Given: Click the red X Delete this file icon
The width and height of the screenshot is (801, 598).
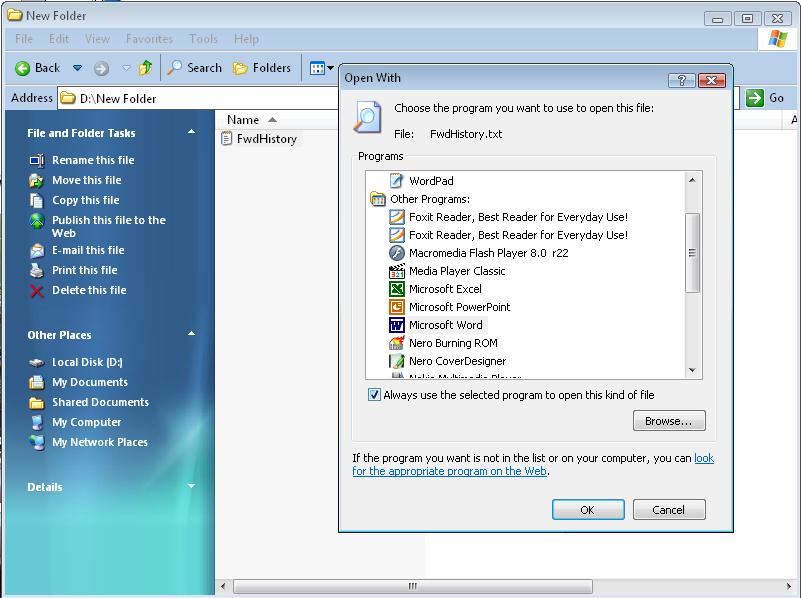Looking at the screenshot, I should pos(37,291).
